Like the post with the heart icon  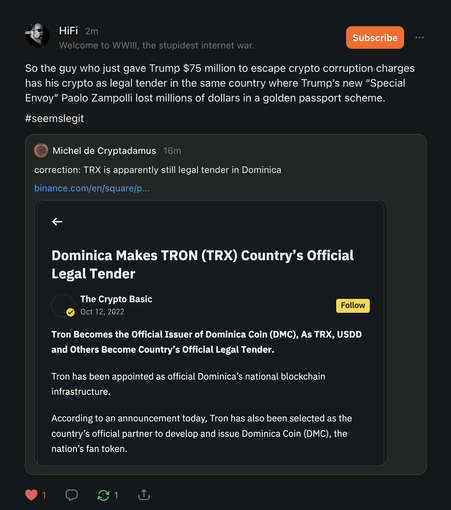(x=31, y=495)
